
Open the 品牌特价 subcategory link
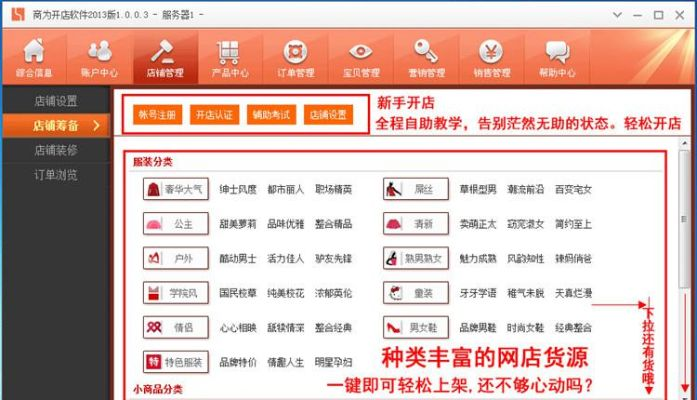(238, 362)
